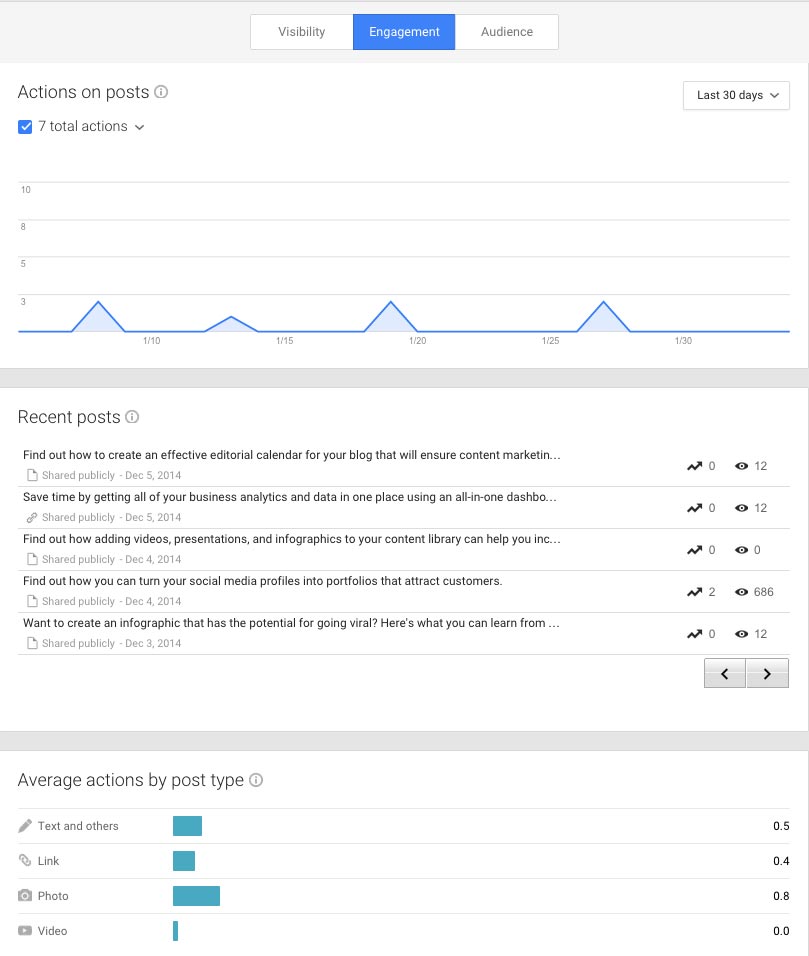Click the teal bar next to Photo

[196, 896]
